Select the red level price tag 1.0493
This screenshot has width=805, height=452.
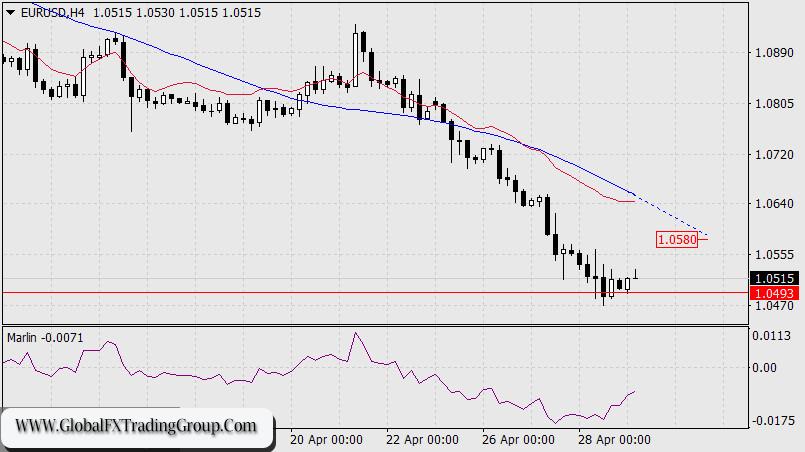pos(775,293)
